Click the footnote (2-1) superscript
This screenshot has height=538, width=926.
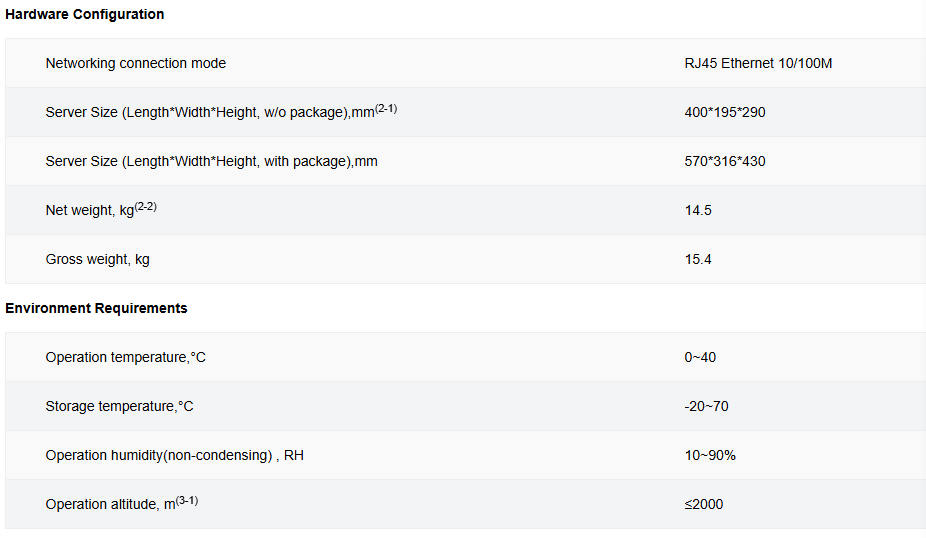[386, 109]
